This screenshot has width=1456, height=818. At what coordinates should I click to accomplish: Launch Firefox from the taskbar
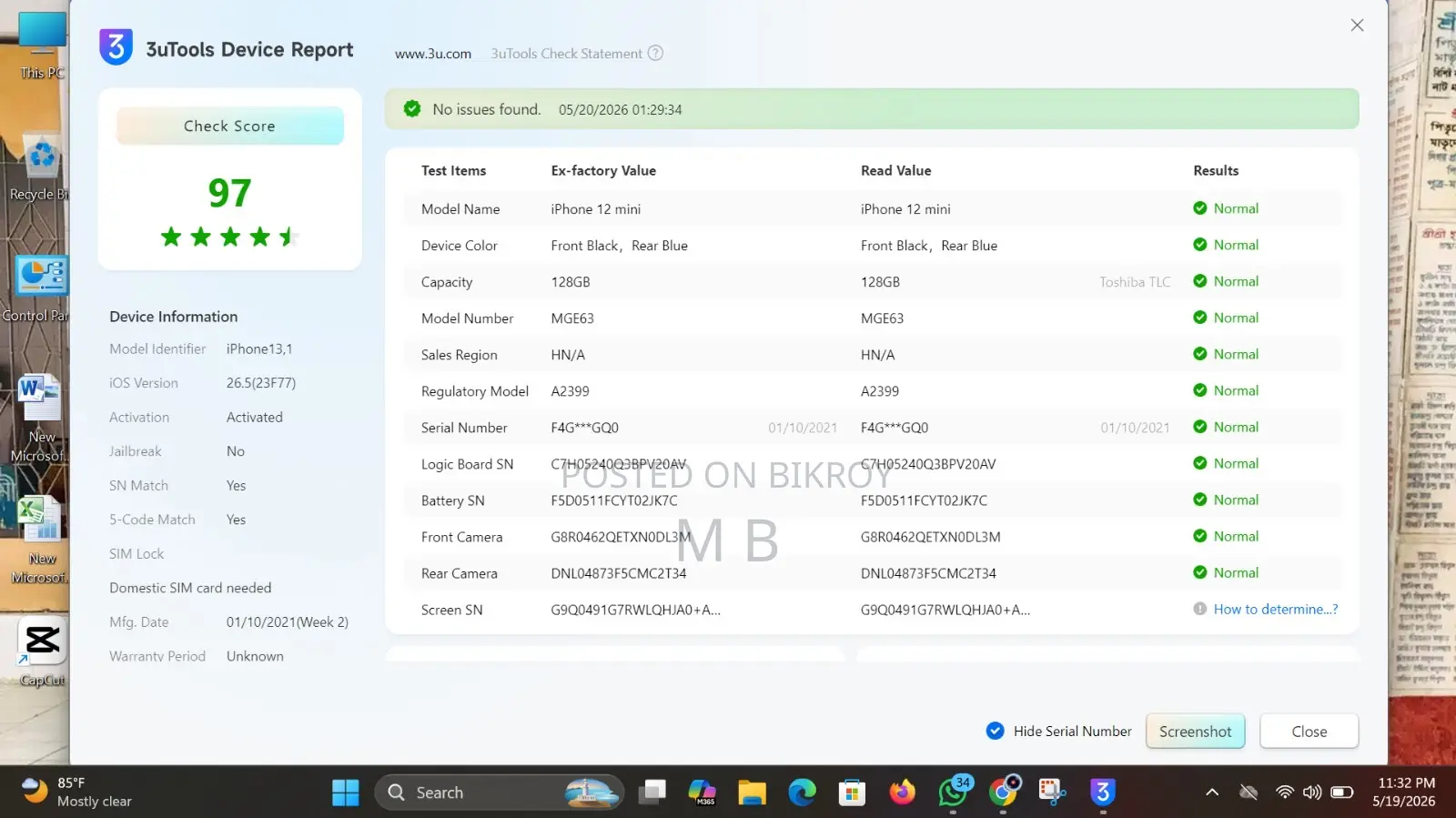902,793
